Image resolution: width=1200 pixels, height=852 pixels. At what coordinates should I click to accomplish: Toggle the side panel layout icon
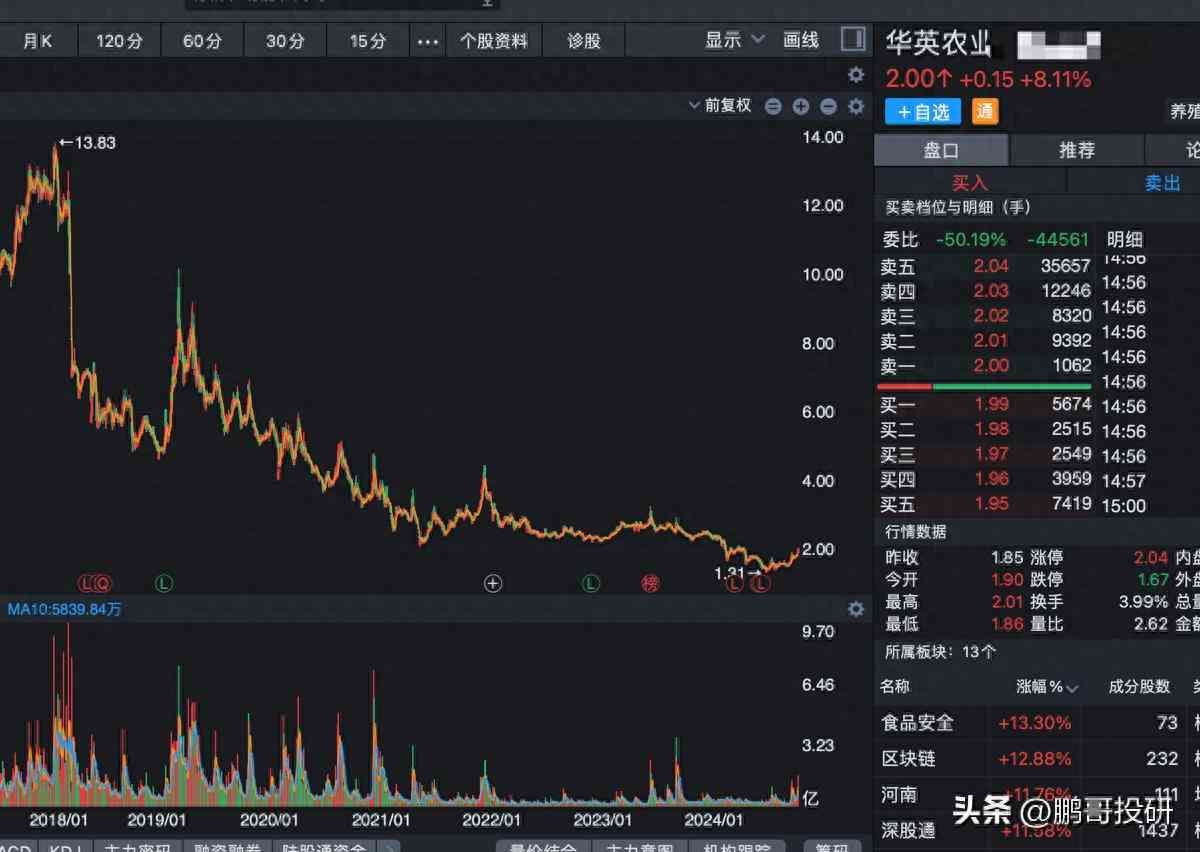pyautogui.click(x=853, y=39)
